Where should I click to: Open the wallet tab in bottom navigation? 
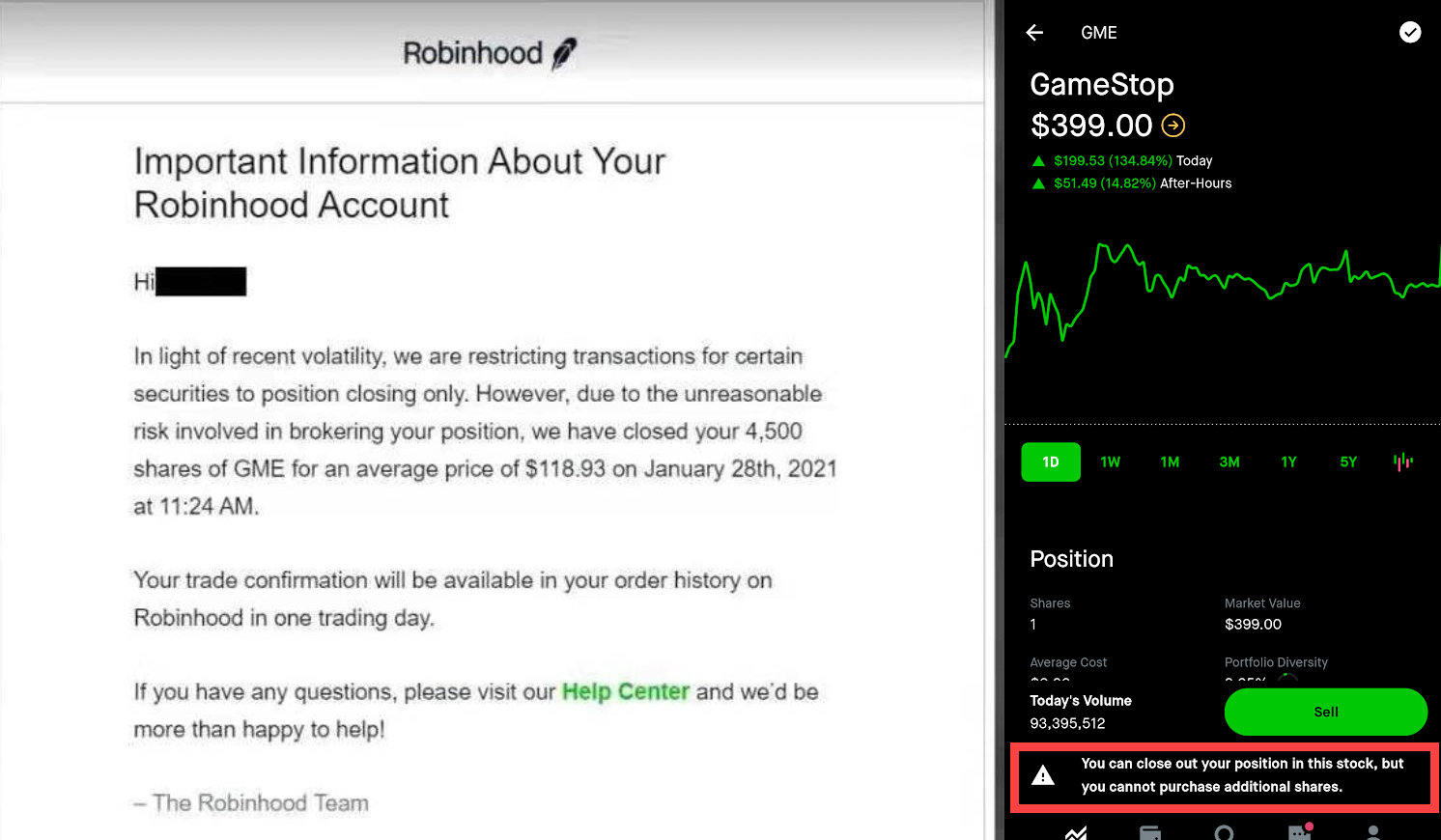1149,832
